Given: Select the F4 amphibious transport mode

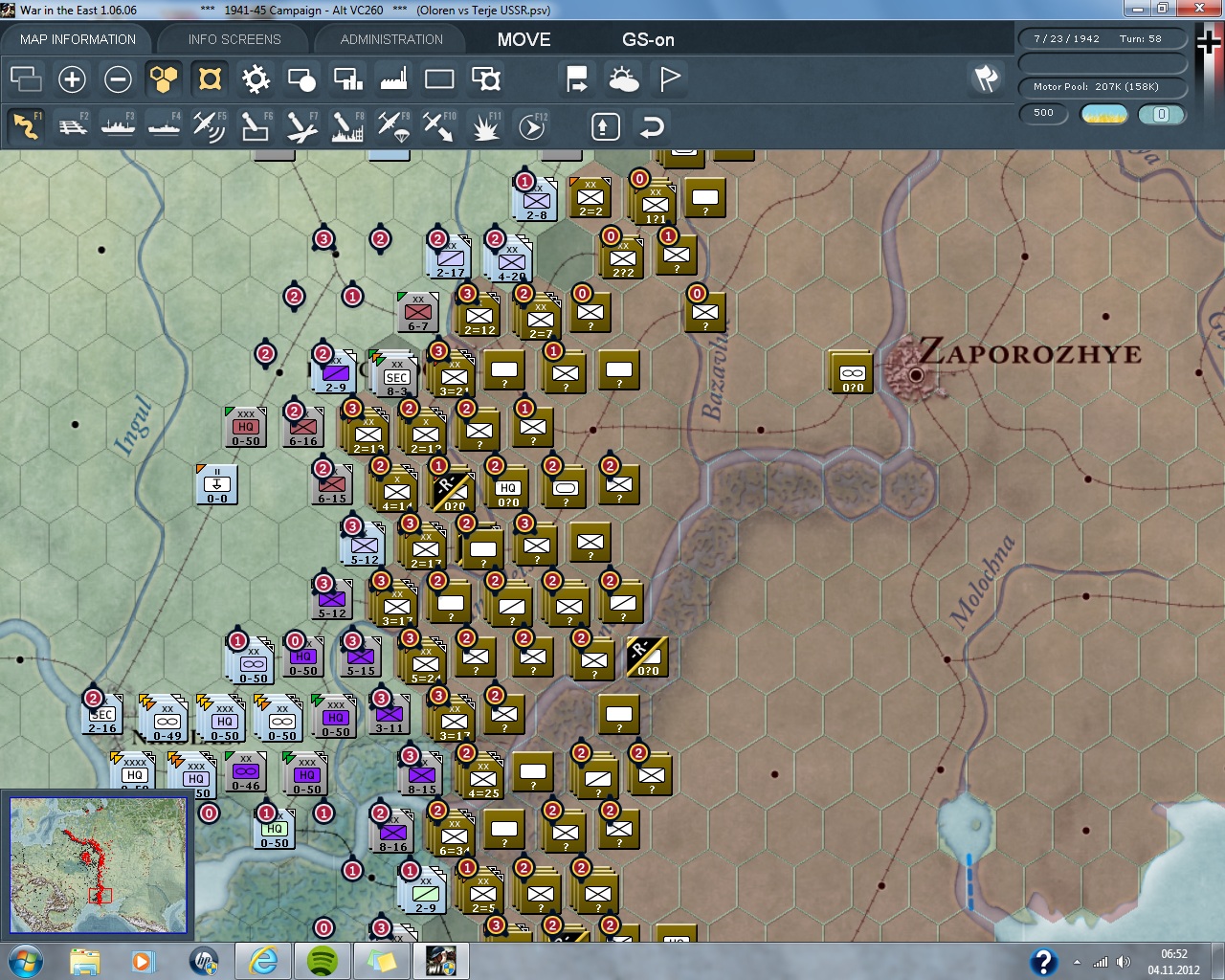Looking at the screenshot, I should (x=164, y=126).
